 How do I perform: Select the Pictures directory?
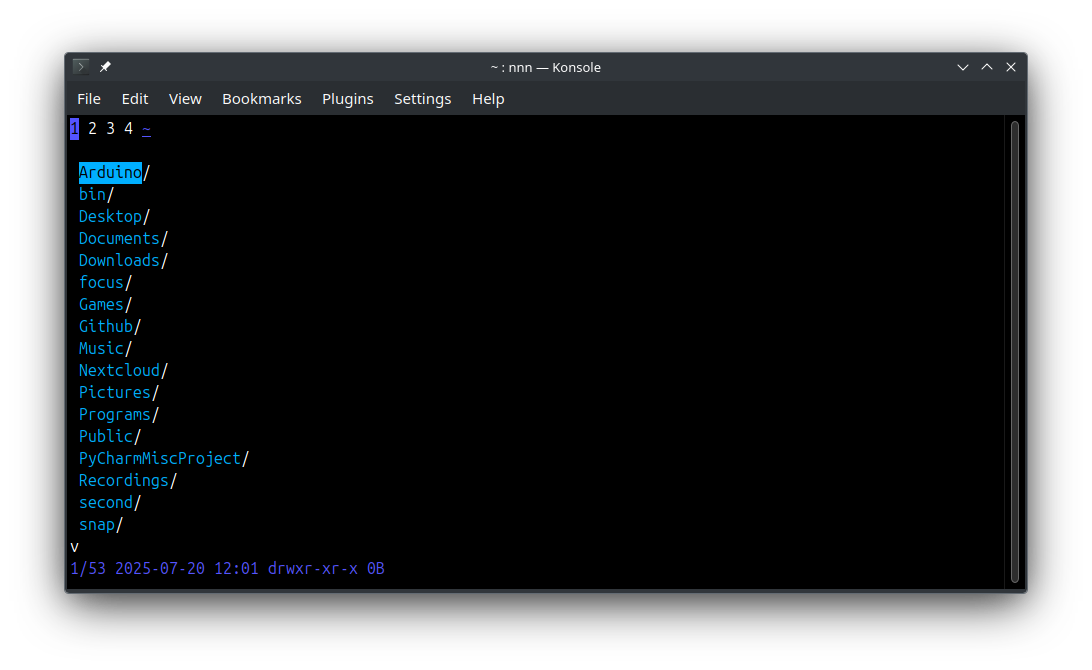point(119,392)
